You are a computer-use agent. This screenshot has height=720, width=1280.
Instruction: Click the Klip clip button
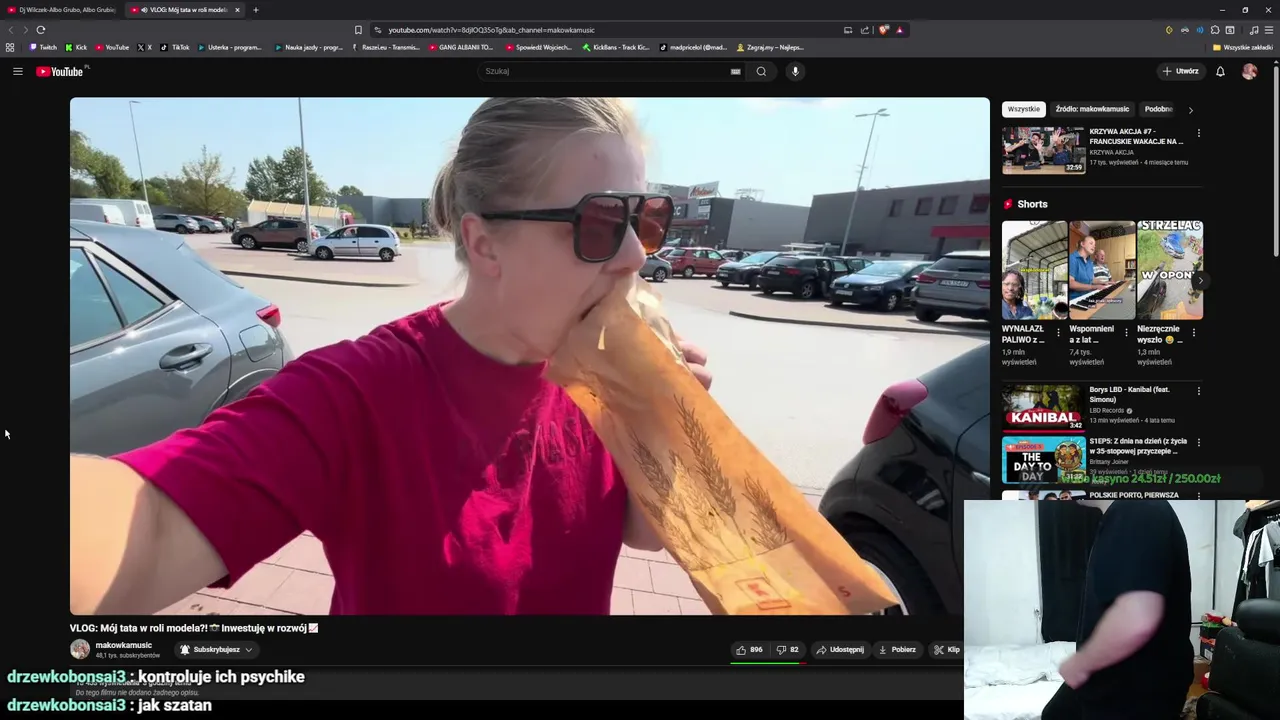click(946, 650)
